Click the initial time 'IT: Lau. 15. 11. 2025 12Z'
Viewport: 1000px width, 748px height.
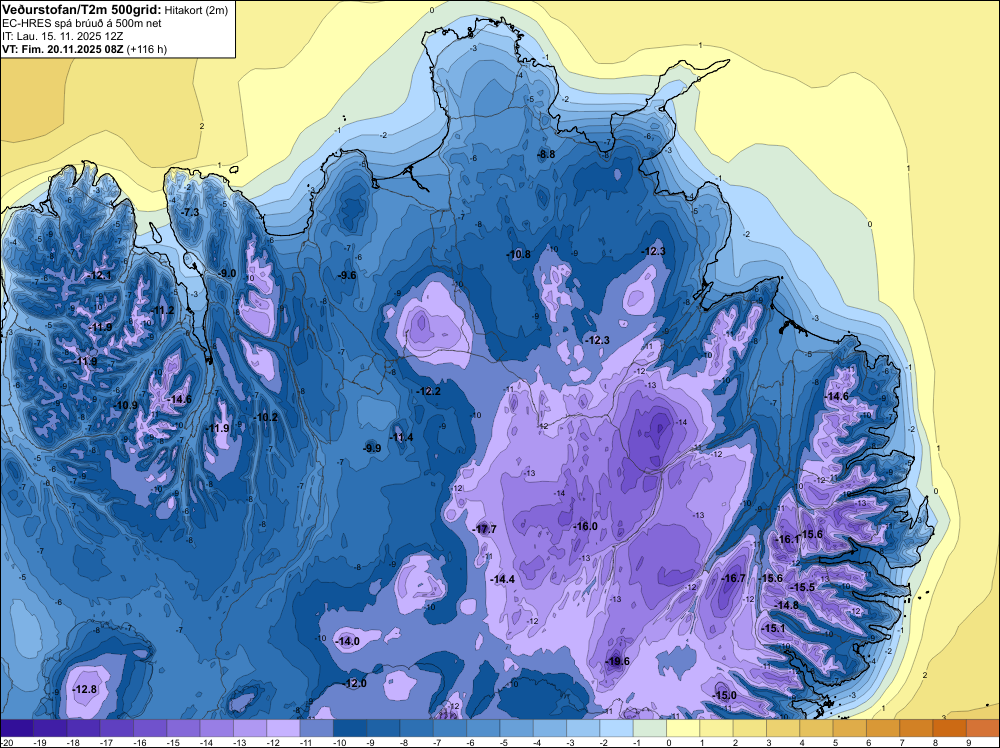pos(60,36)
